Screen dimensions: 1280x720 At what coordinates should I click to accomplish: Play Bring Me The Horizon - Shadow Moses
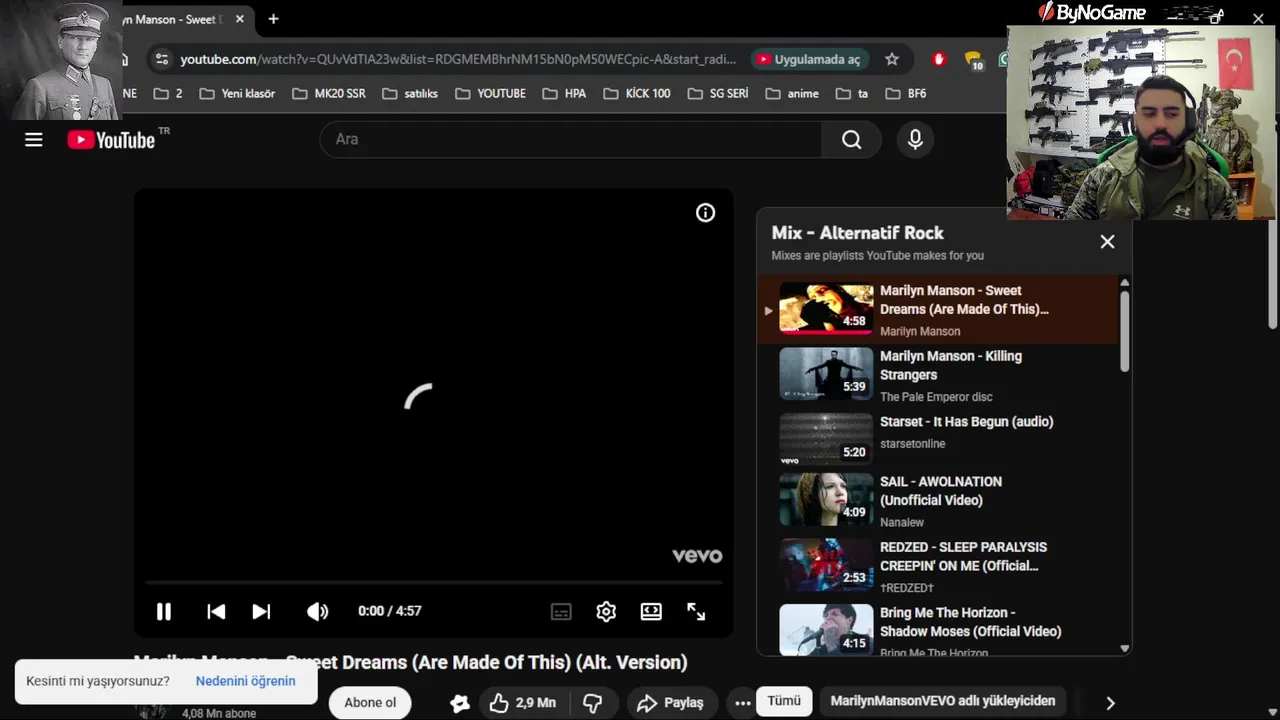tap(937, 630)
